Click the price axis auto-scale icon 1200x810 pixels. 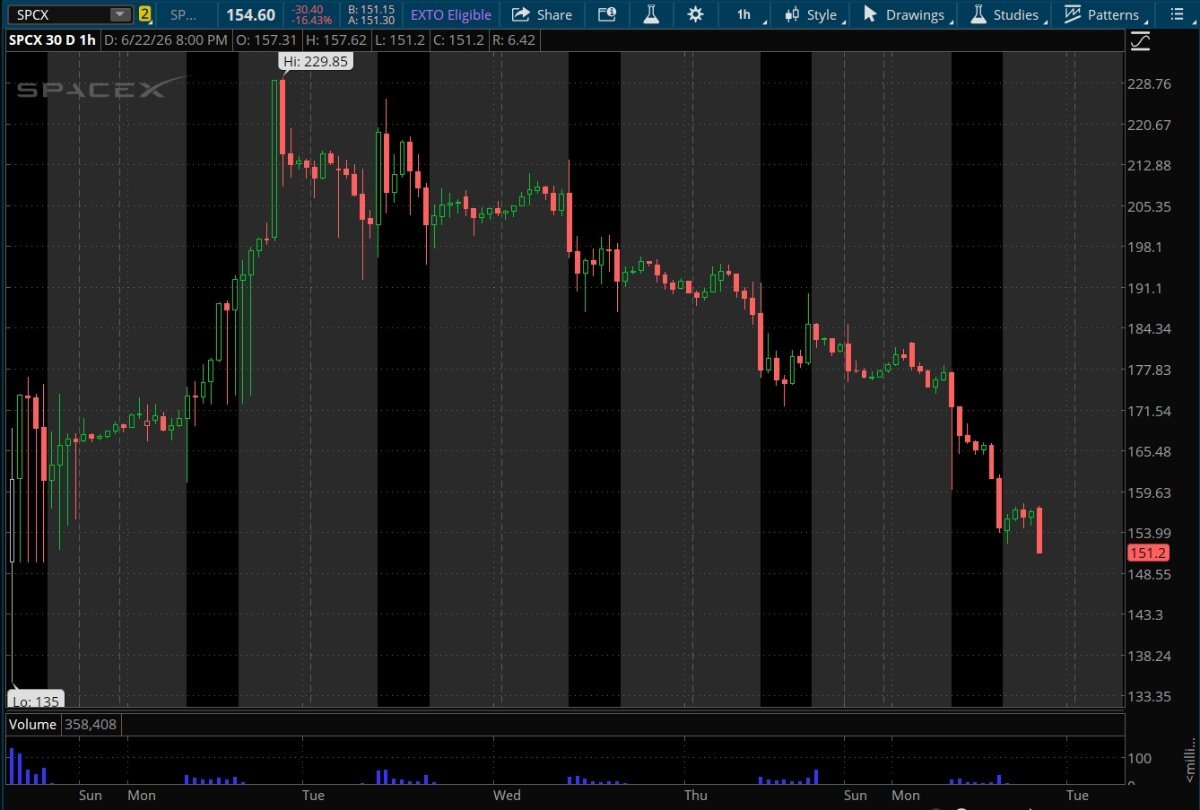pyautogui.click(x=1140, y=41)
